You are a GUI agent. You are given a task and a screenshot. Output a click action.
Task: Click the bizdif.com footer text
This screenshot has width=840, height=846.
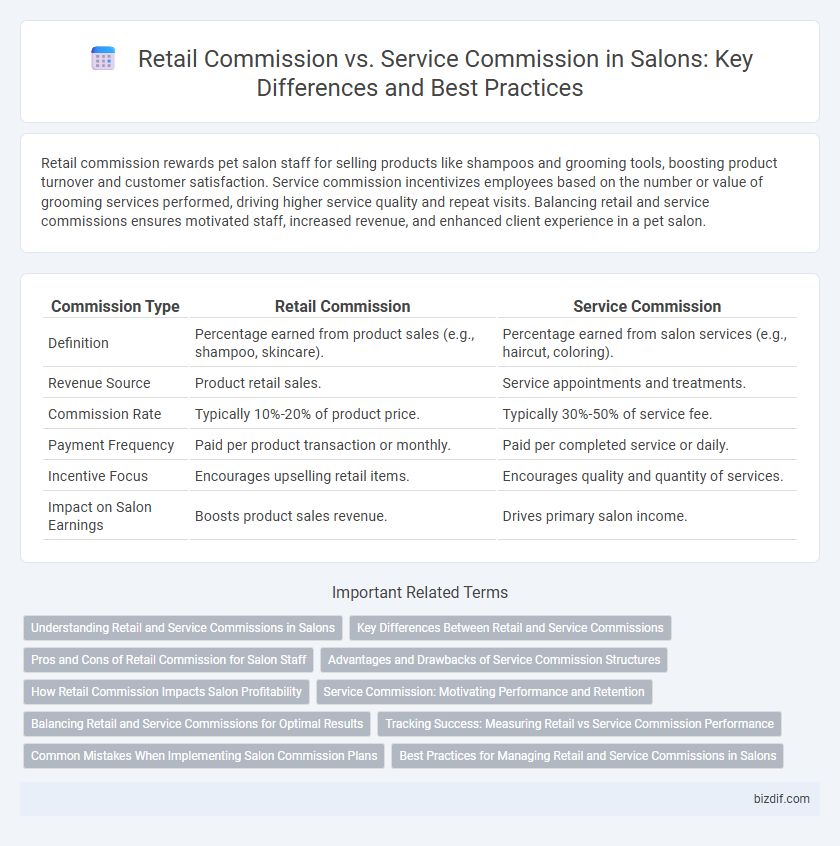[x=781, y=799]
